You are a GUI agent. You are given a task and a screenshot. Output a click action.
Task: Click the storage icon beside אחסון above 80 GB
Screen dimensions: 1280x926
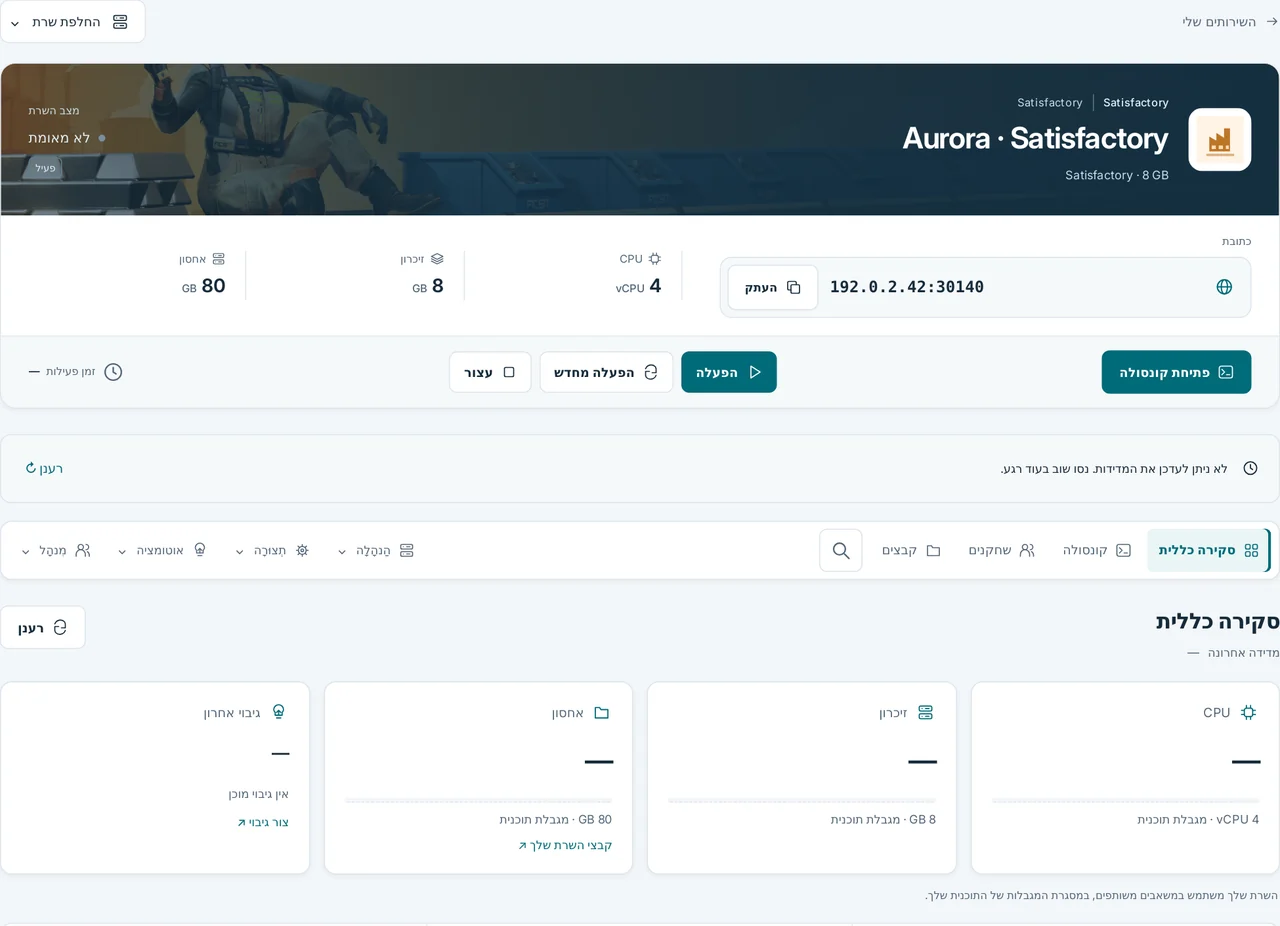[219, 259]
